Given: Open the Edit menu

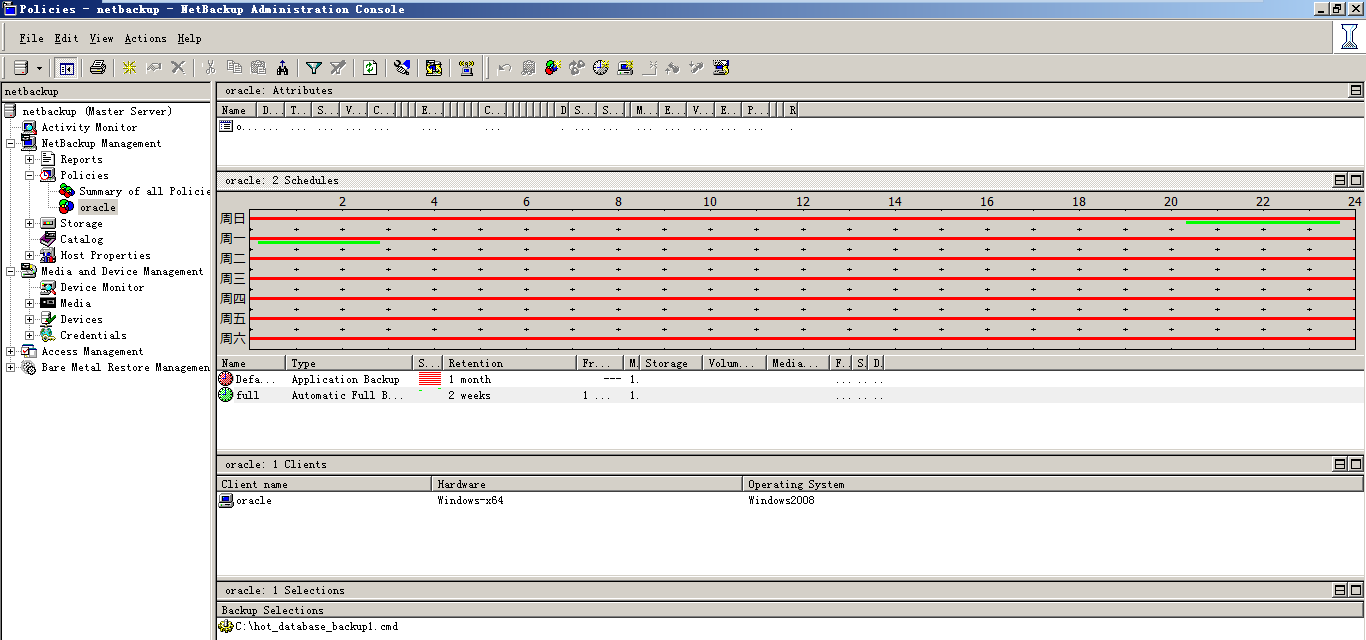Looking at the screenshot, I should [x=66, y=39].
